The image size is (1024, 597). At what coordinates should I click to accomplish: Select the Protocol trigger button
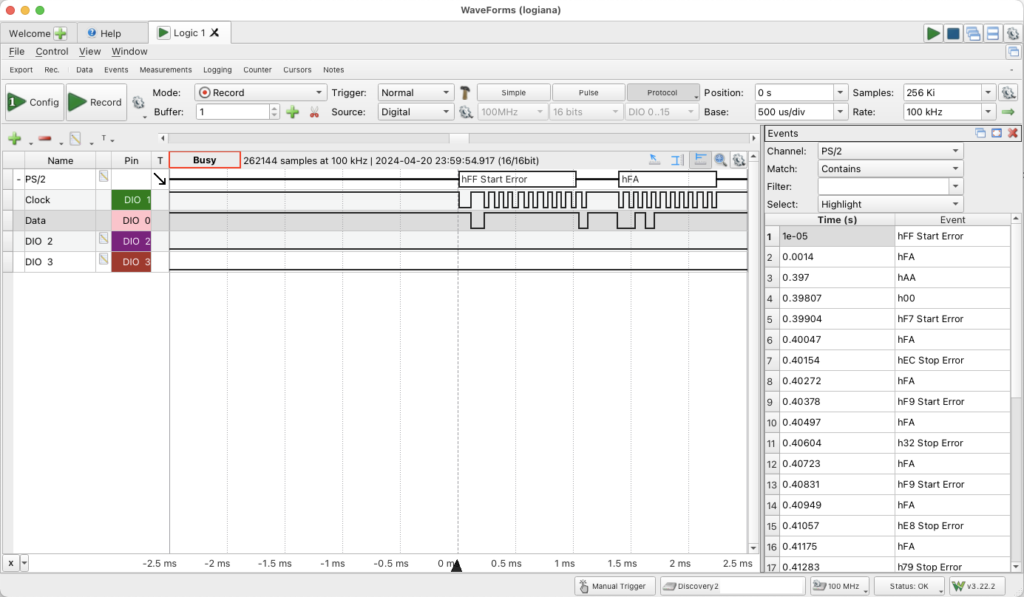[663, 93]
